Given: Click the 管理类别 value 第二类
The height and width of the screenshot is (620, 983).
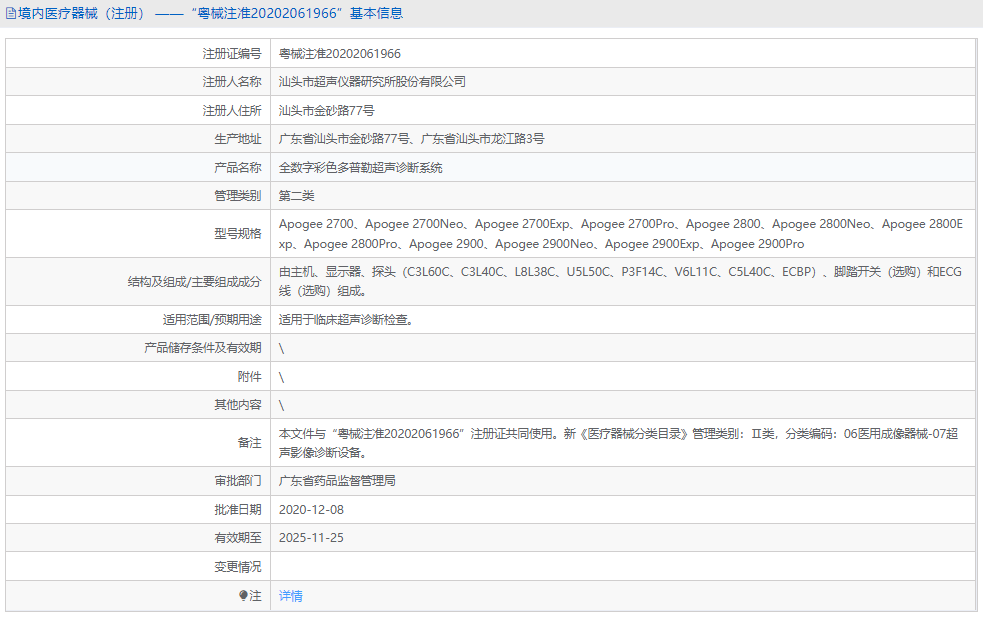Looking at the screenshot, I should (297, 195).
